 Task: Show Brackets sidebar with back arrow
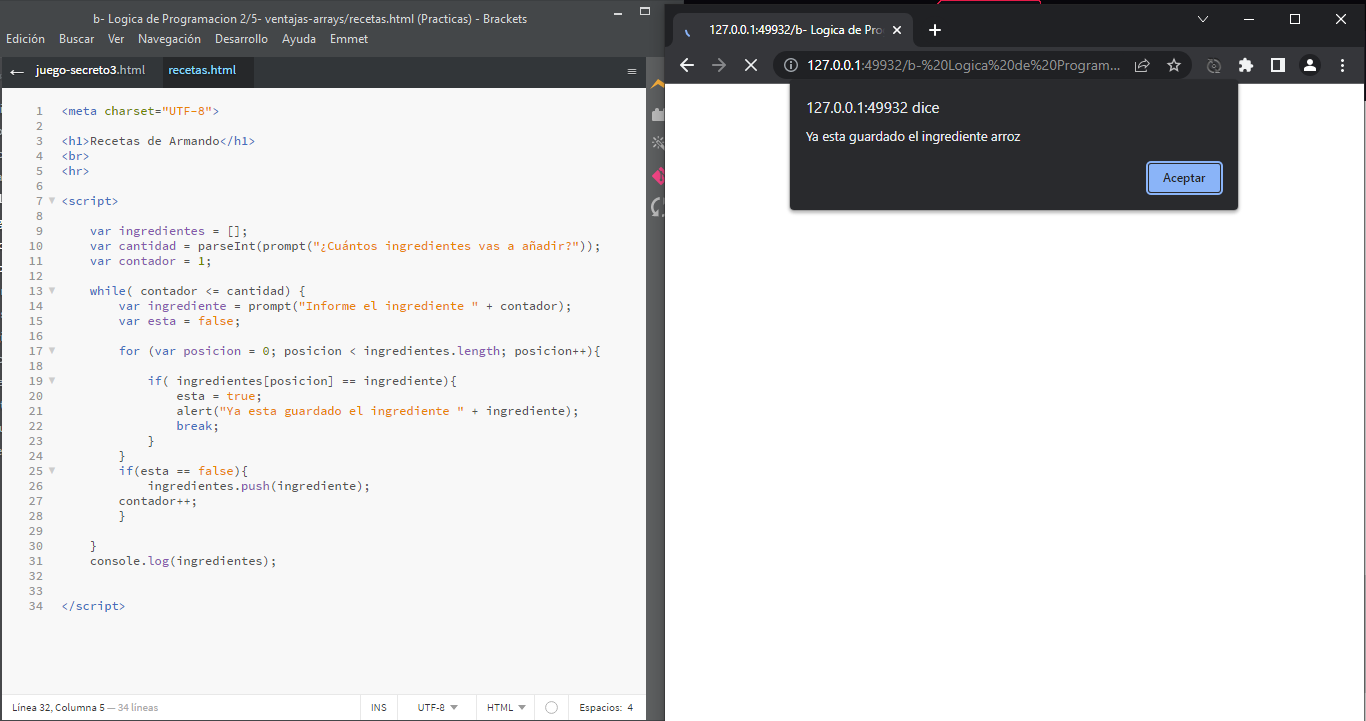click(x=16, y=72)
